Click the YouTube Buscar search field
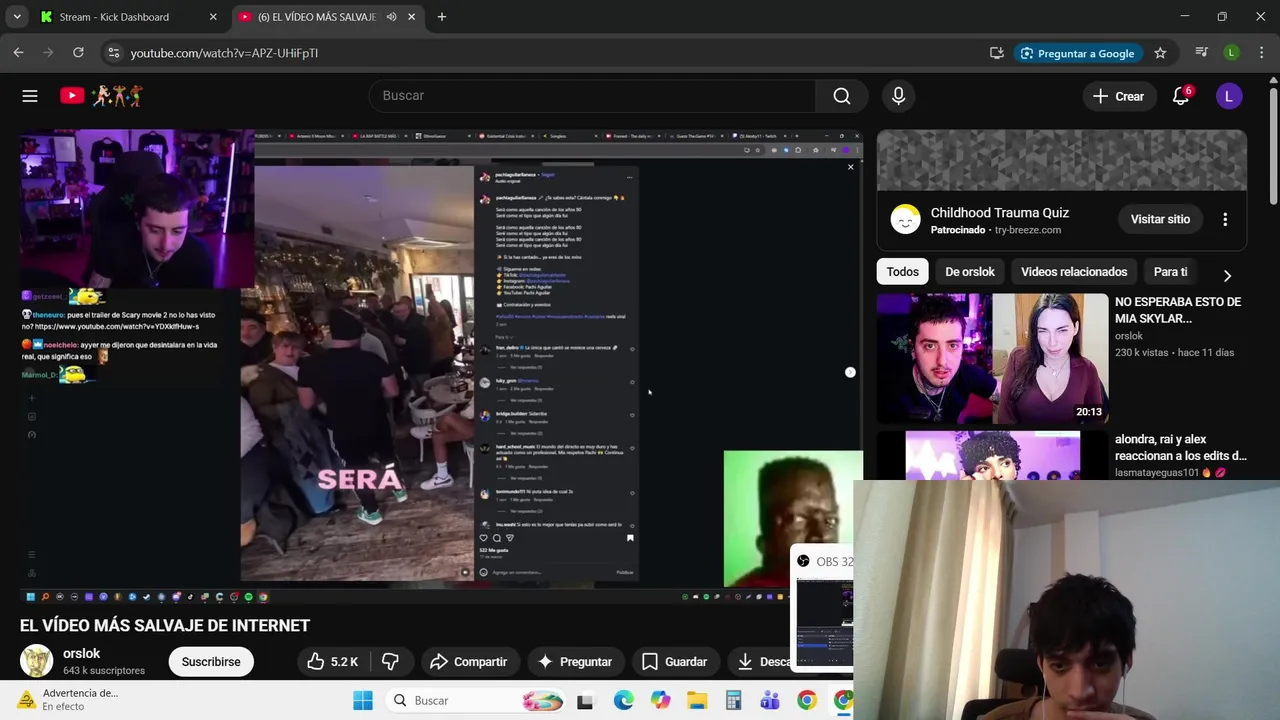The height and width of the screenshot is (720, 1280). click(x=592, y=96)
